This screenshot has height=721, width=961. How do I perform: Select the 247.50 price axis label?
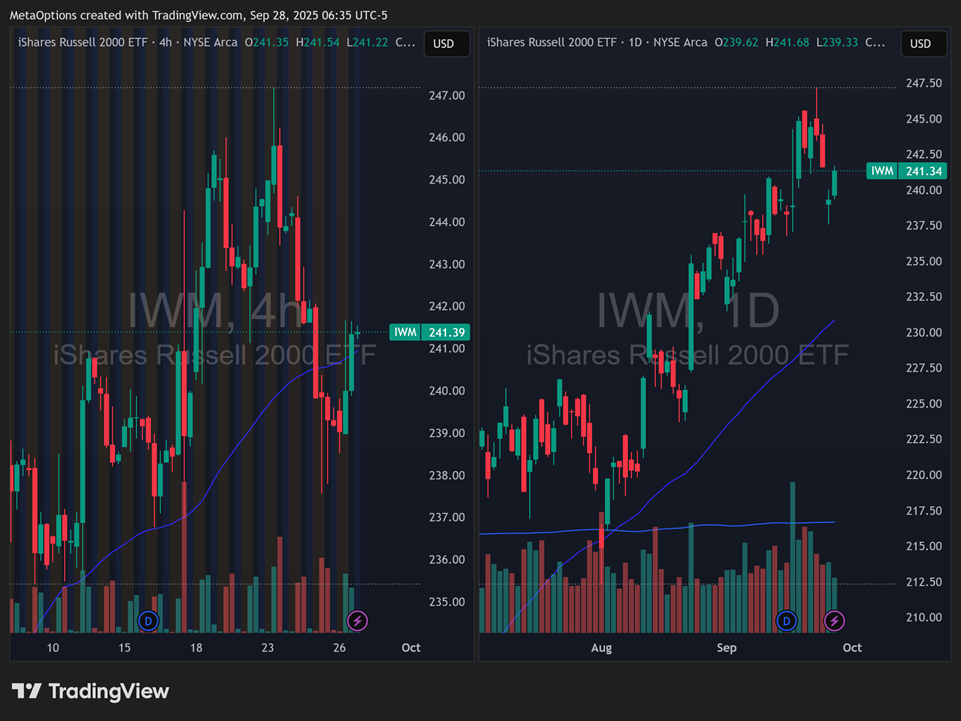924,83
